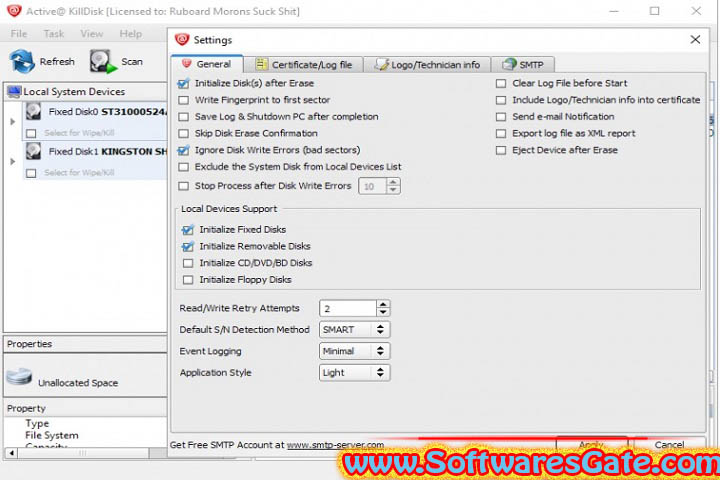Open the Help menu
The width and height of the screenshot is (720, 480).
(130, 34)
